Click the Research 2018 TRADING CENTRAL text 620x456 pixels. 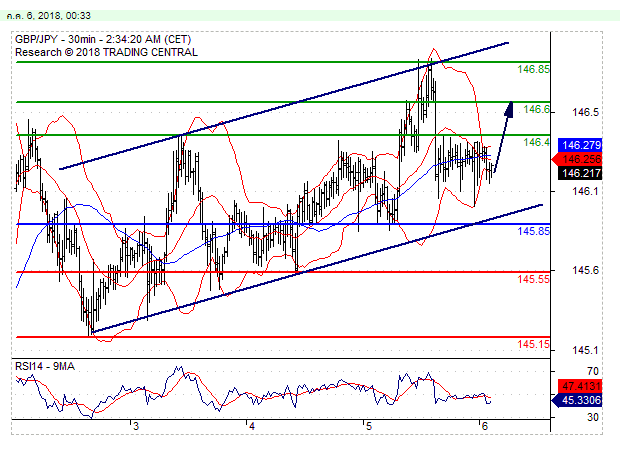[106, 52]
